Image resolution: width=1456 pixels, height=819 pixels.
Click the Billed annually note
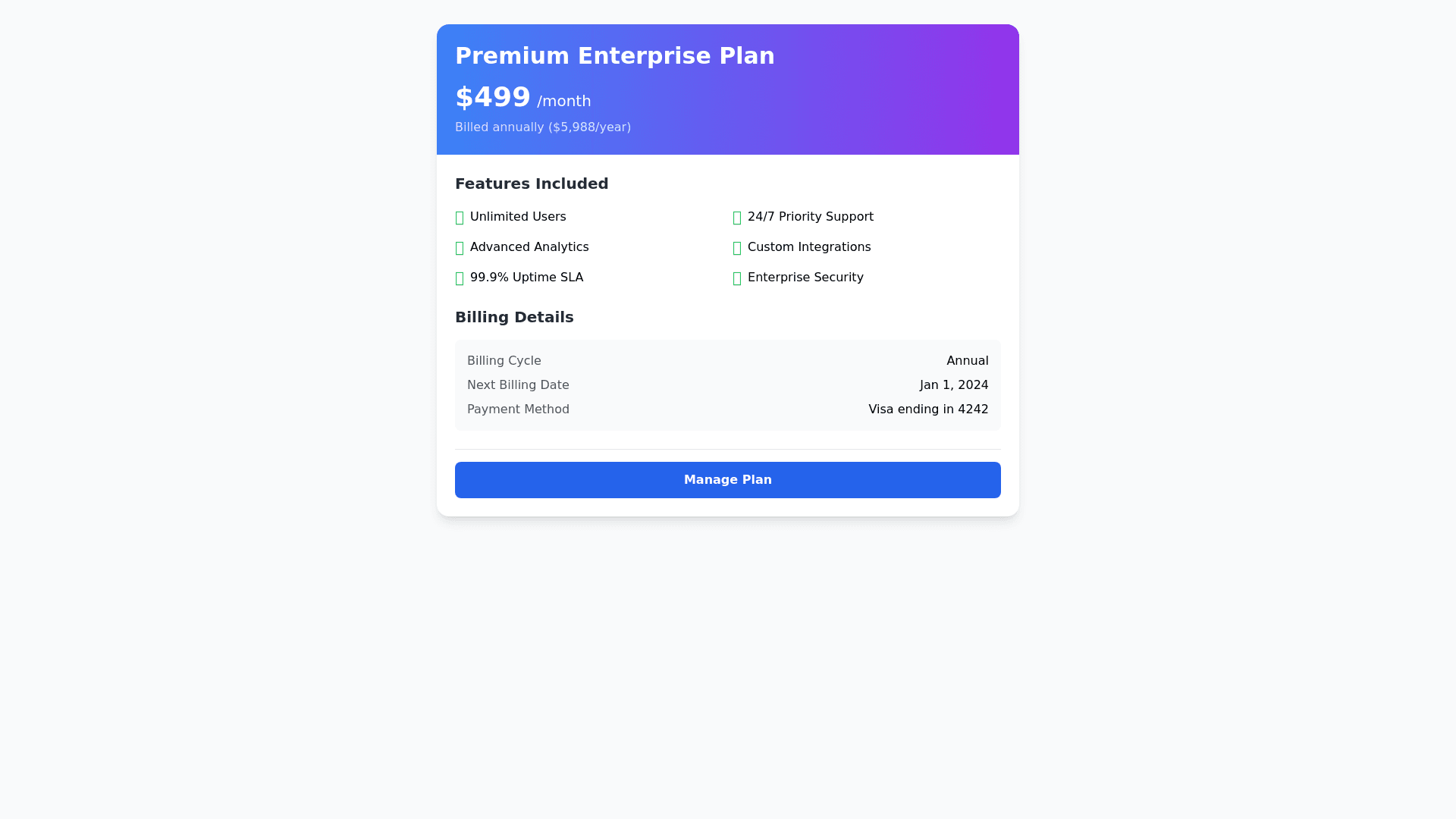coord(543,127)
